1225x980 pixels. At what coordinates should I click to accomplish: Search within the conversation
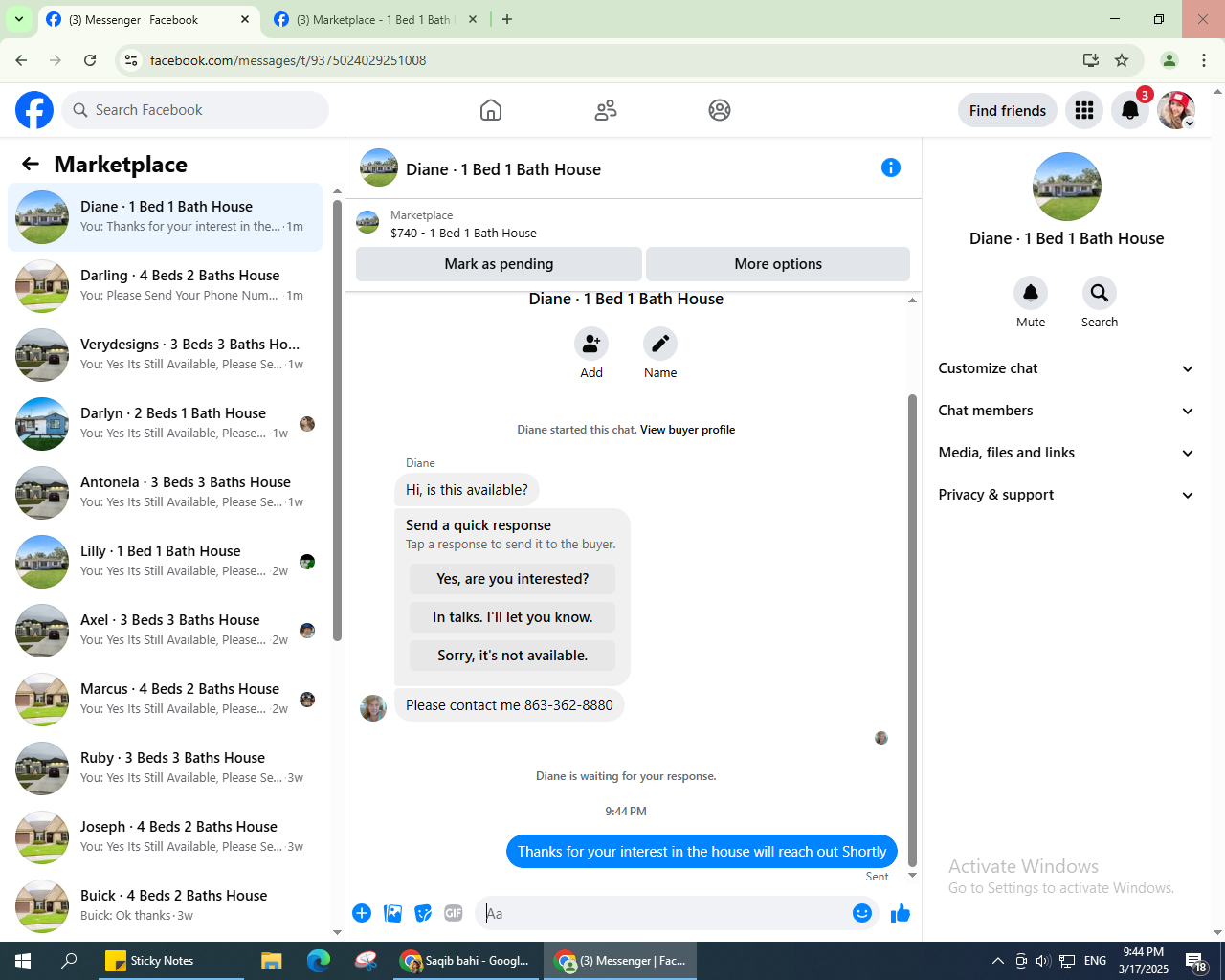coord(1100,293)
